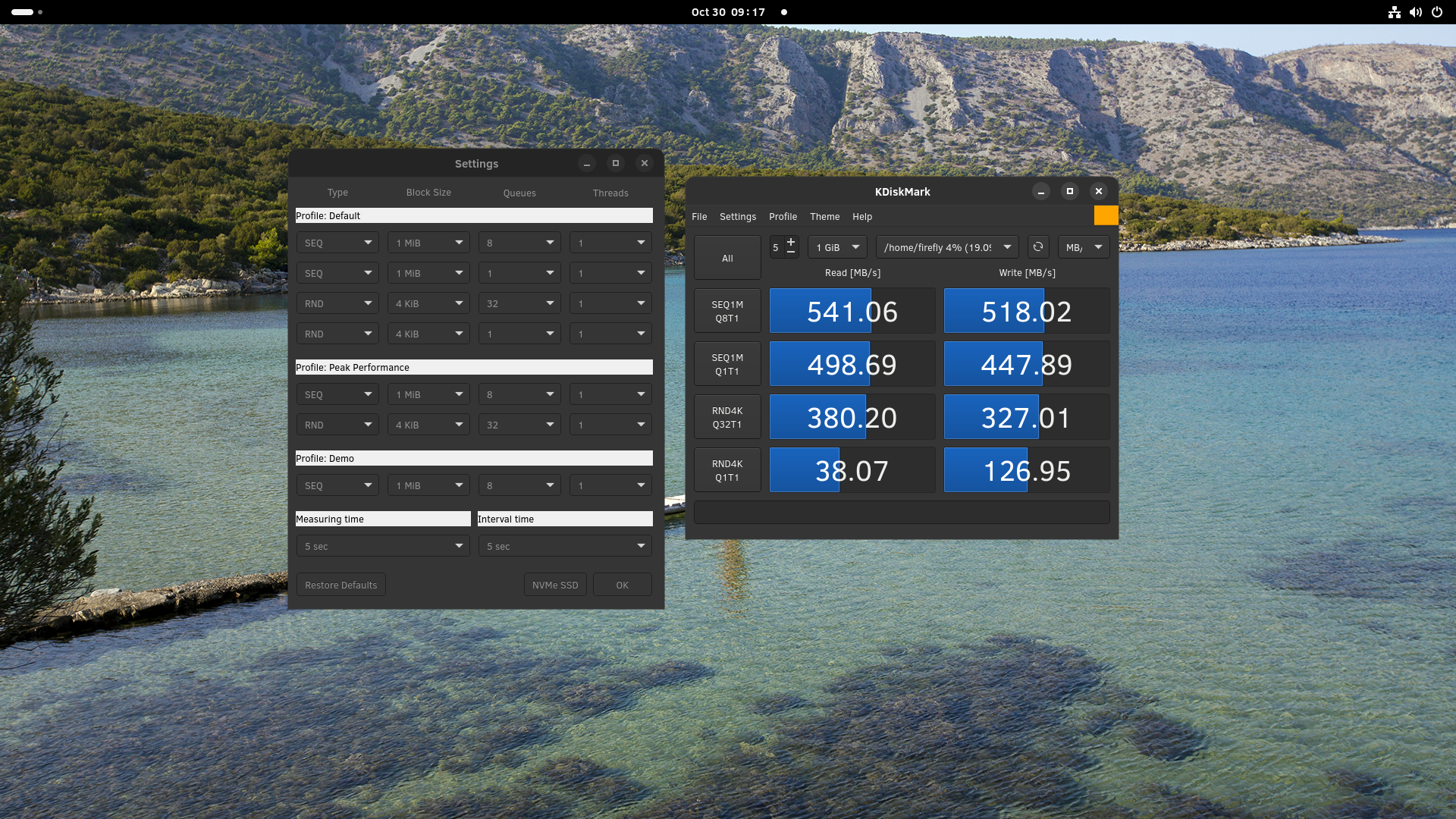Click the increment stepper for test count
Screen dimensions: 1456x819
[791, 241]
